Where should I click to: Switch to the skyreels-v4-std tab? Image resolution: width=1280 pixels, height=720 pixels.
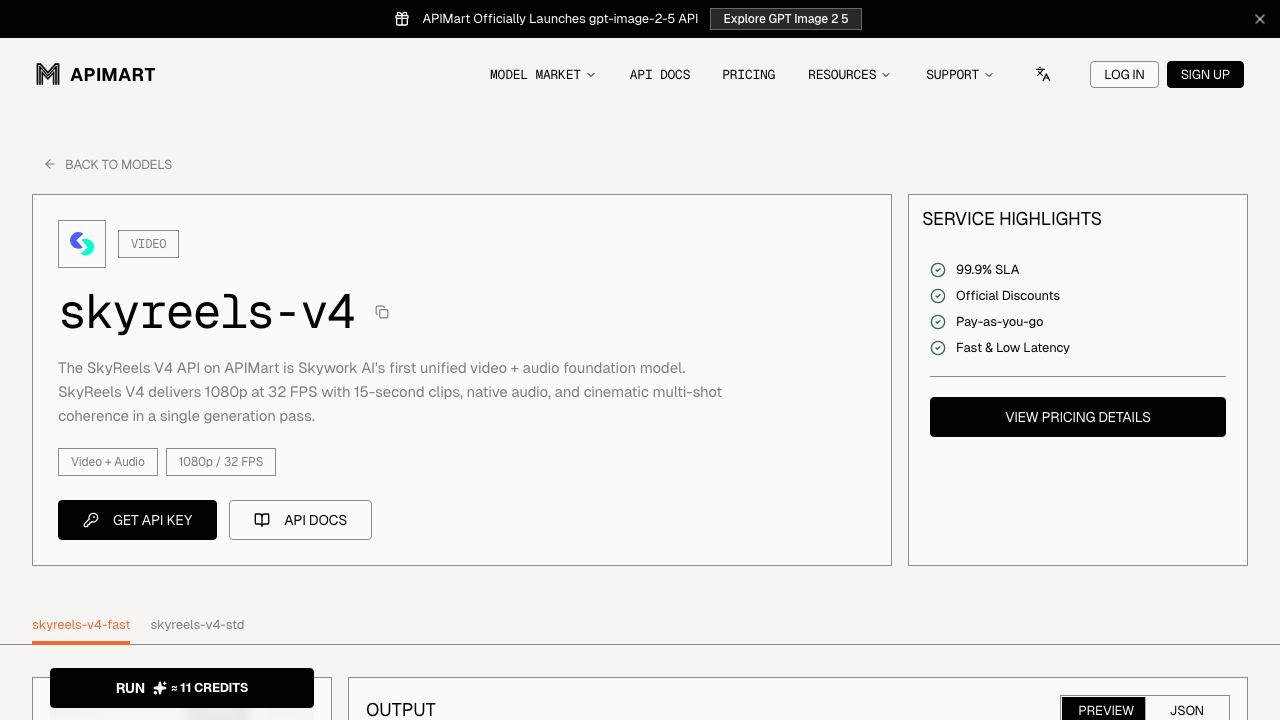coord(197,625)
